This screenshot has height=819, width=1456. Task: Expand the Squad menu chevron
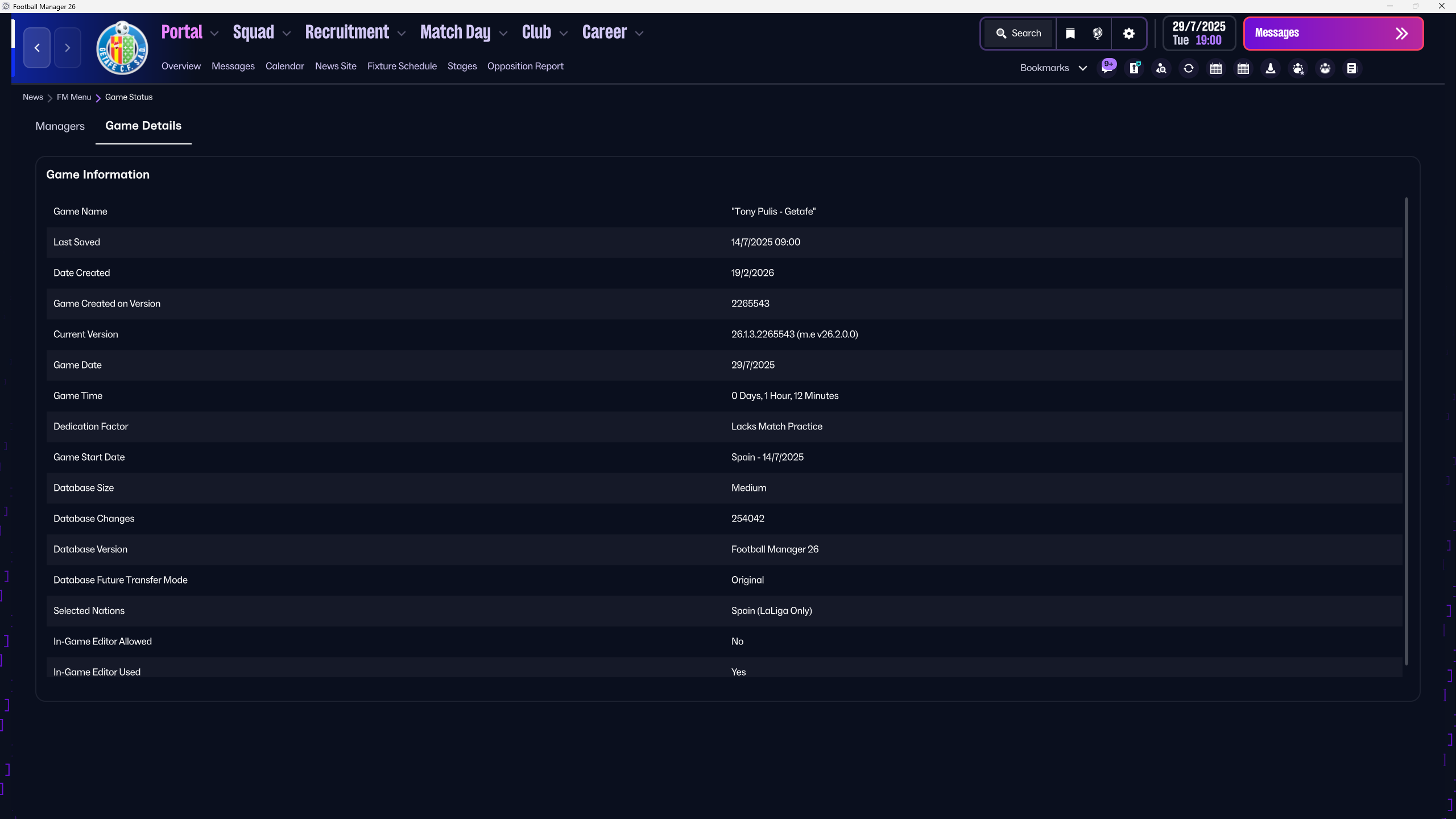point(287,34)
